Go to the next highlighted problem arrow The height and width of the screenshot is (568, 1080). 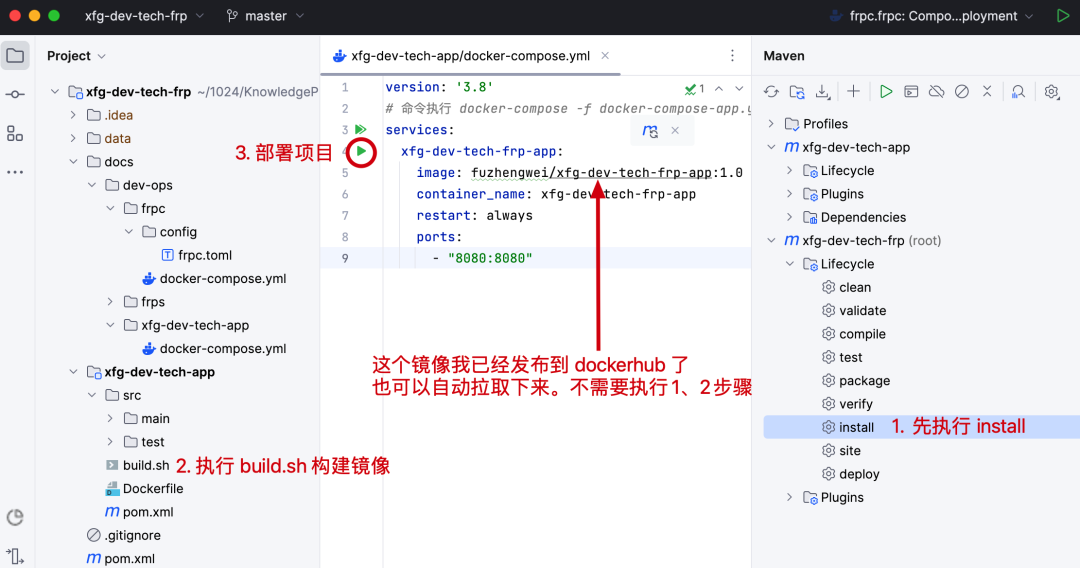[739, 88]
